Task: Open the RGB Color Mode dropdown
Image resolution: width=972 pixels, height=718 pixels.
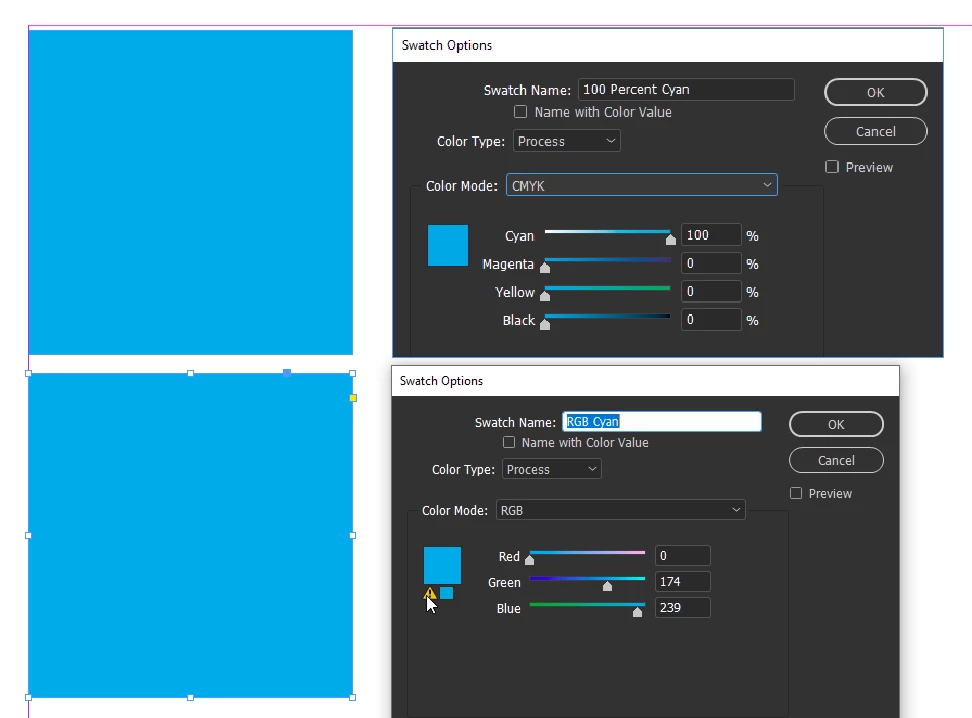Action: click(x=621, y=510)
